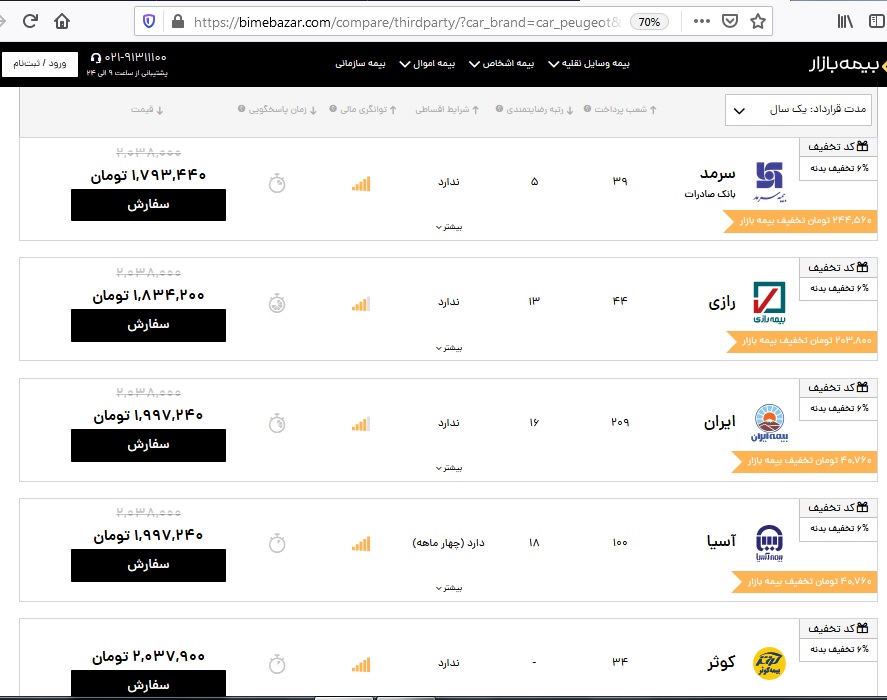This screenshot has height=700, width=887.
Task: Open the مدت قرارداد: یک سال dropdown
Action: (798, 110)
